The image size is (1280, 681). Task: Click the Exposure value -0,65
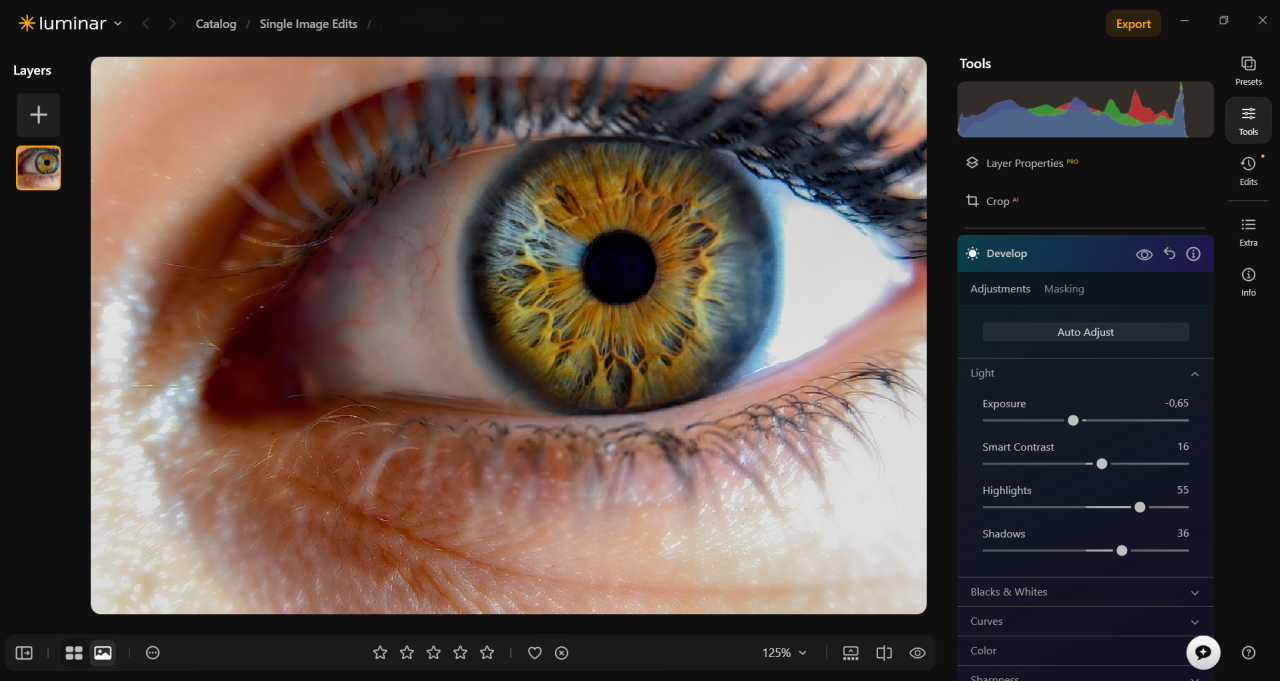1177,404
